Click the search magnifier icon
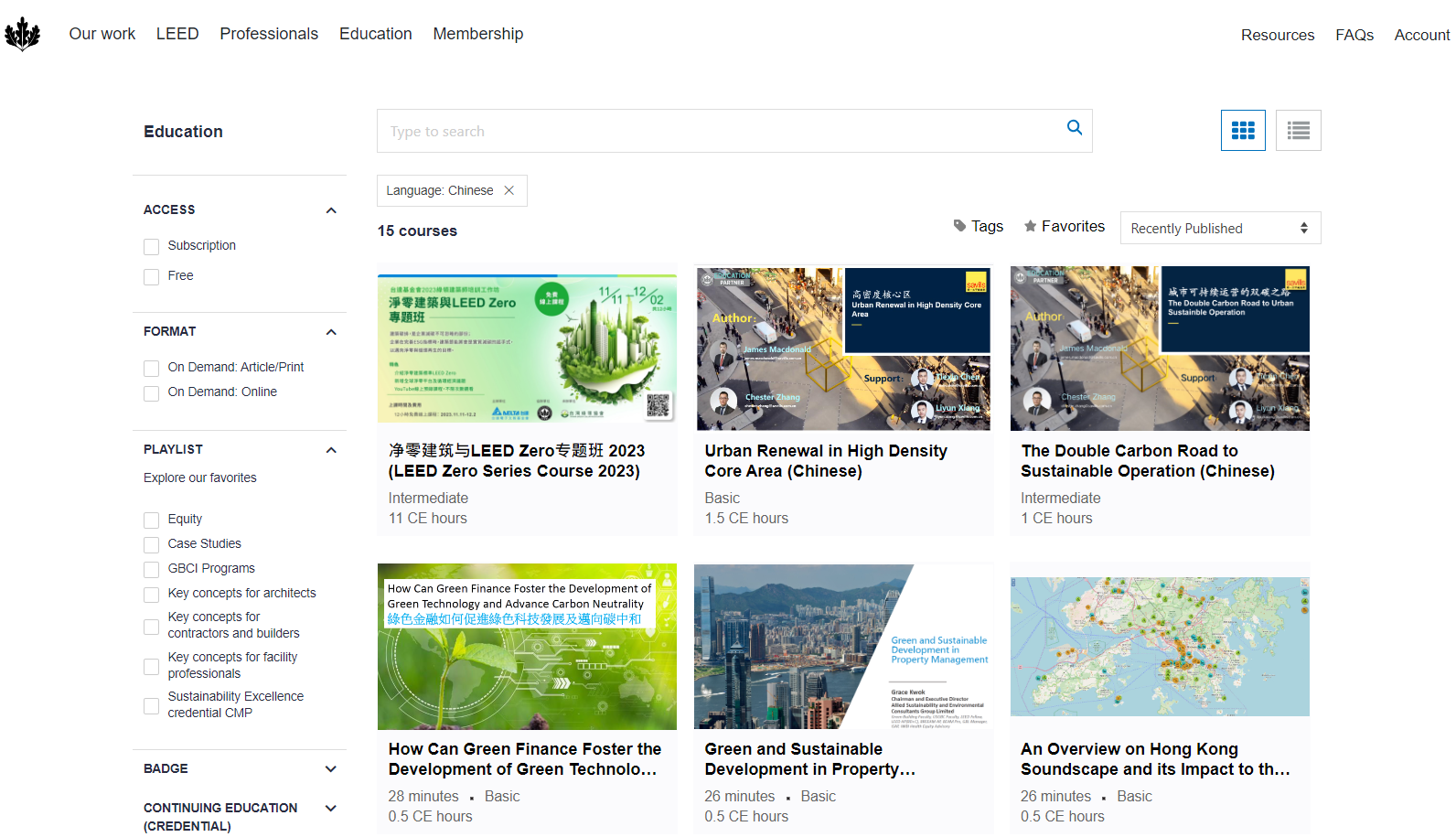The width and height of the screenshot is (1456, 837). (1075, 128)
